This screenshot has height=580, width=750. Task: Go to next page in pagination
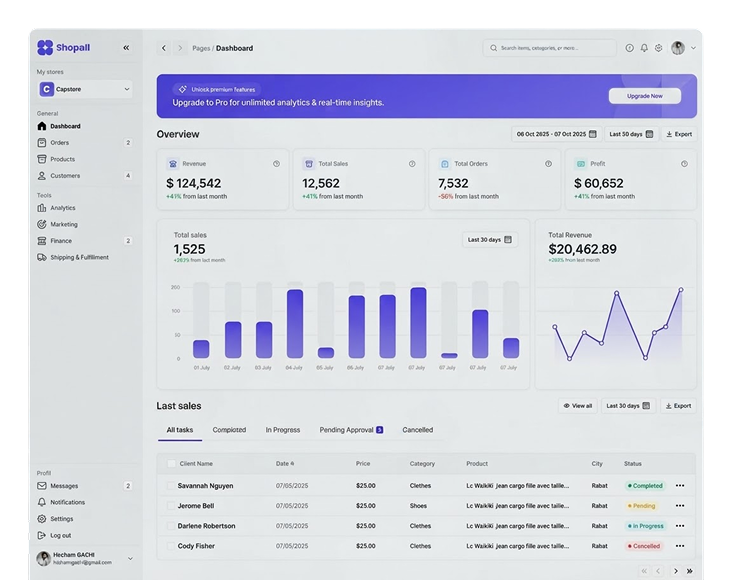[675, 571]
